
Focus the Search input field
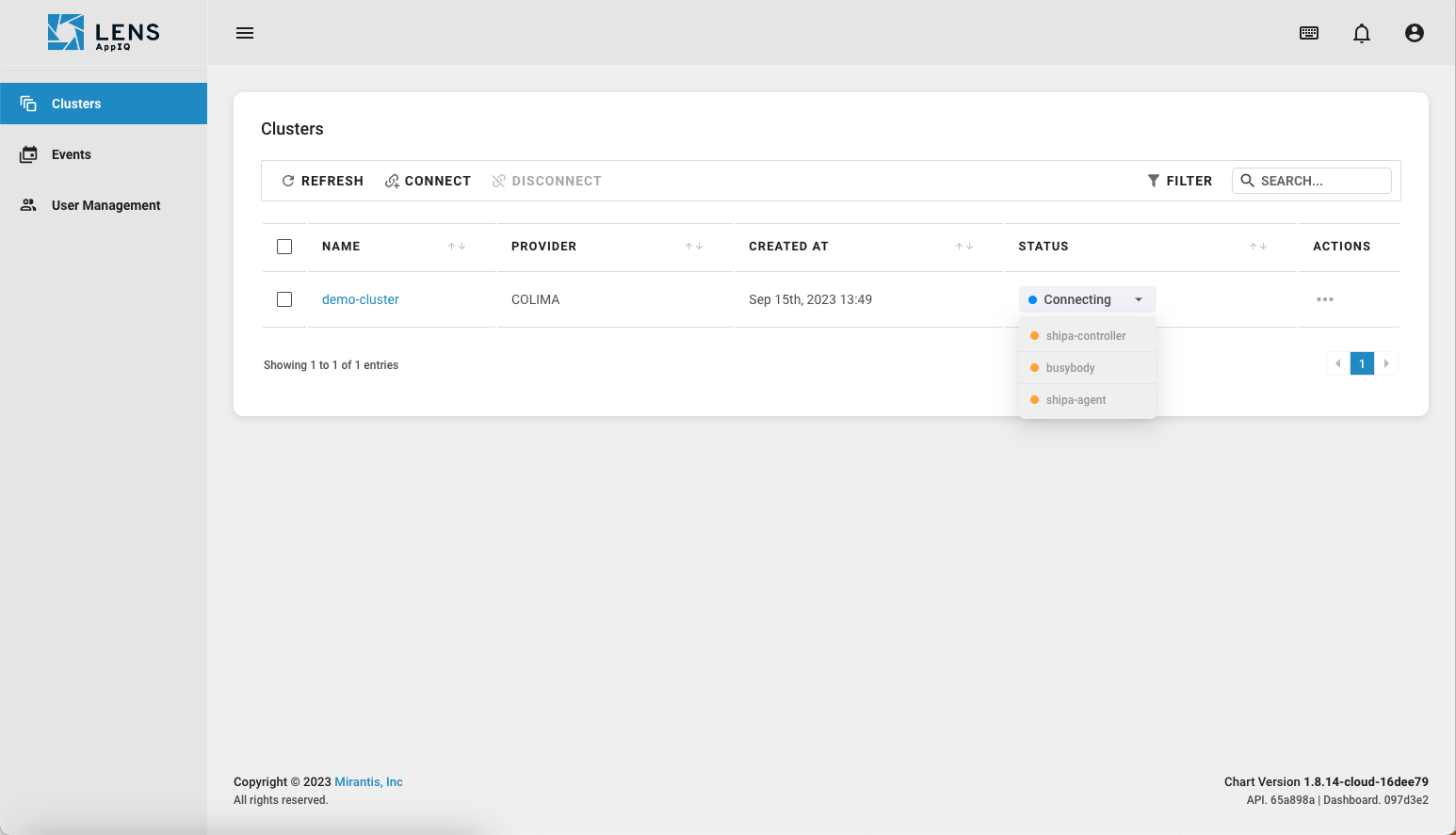point(1312,181)
